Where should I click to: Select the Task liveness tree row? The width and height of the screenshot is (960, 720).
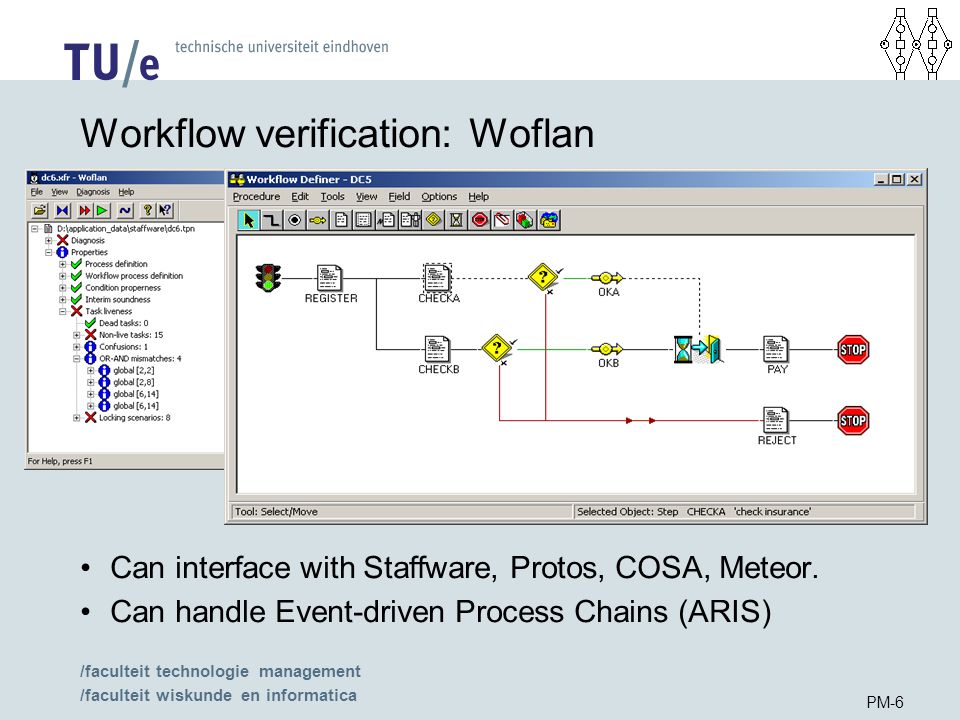[x=108, y=311]
